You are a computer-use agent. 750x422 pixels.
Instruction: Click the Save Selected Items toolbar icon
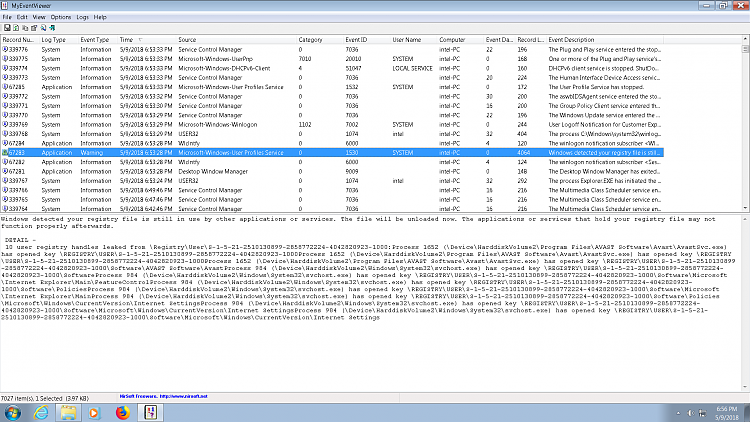(x=7, y=28)
